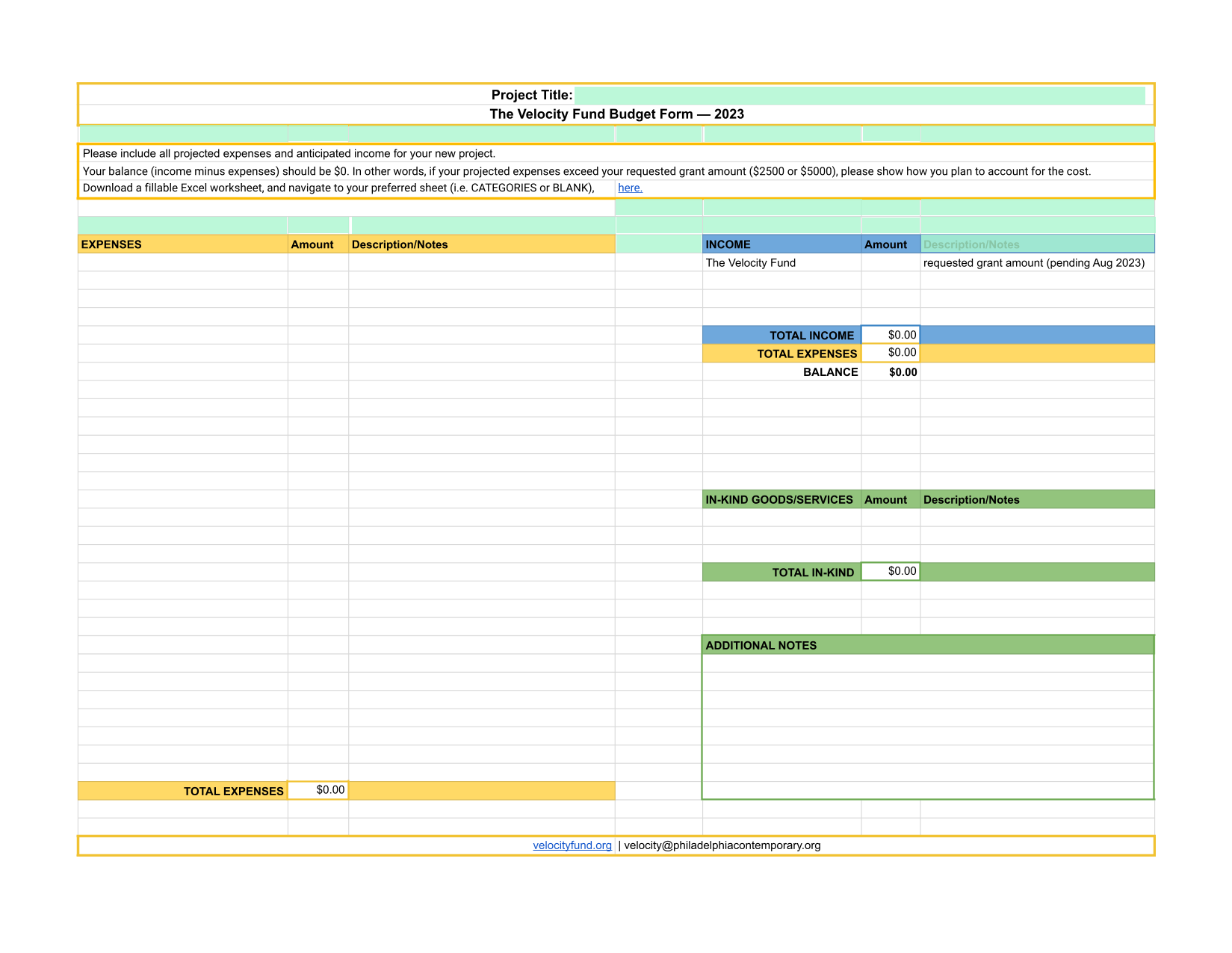Screen dimensions: 1232x953
Task: Click the Amount header beside EXPENSES
Action: pos(318,244)
